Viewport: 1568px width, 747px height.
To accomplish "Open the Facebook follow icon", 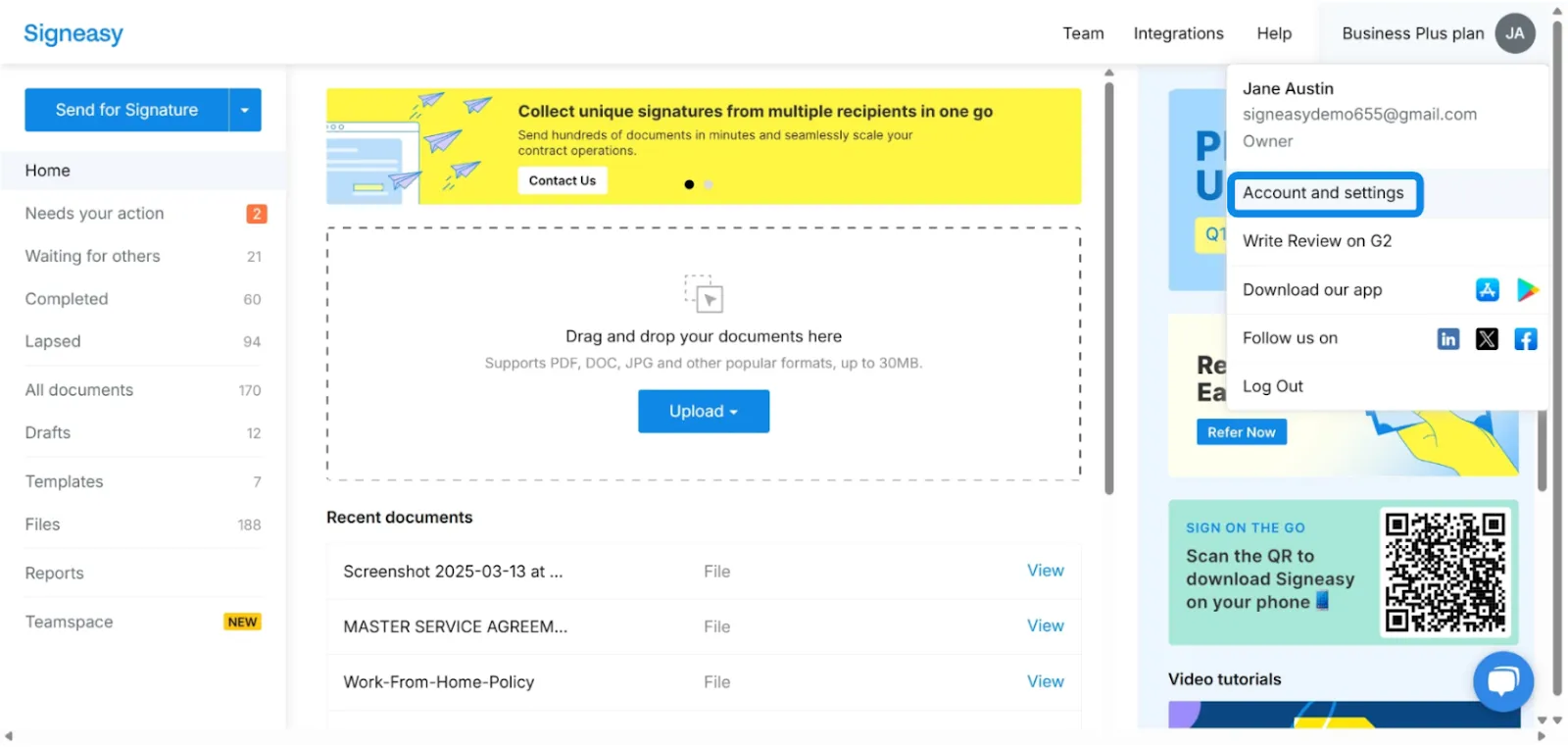I will pos(1526,338).
